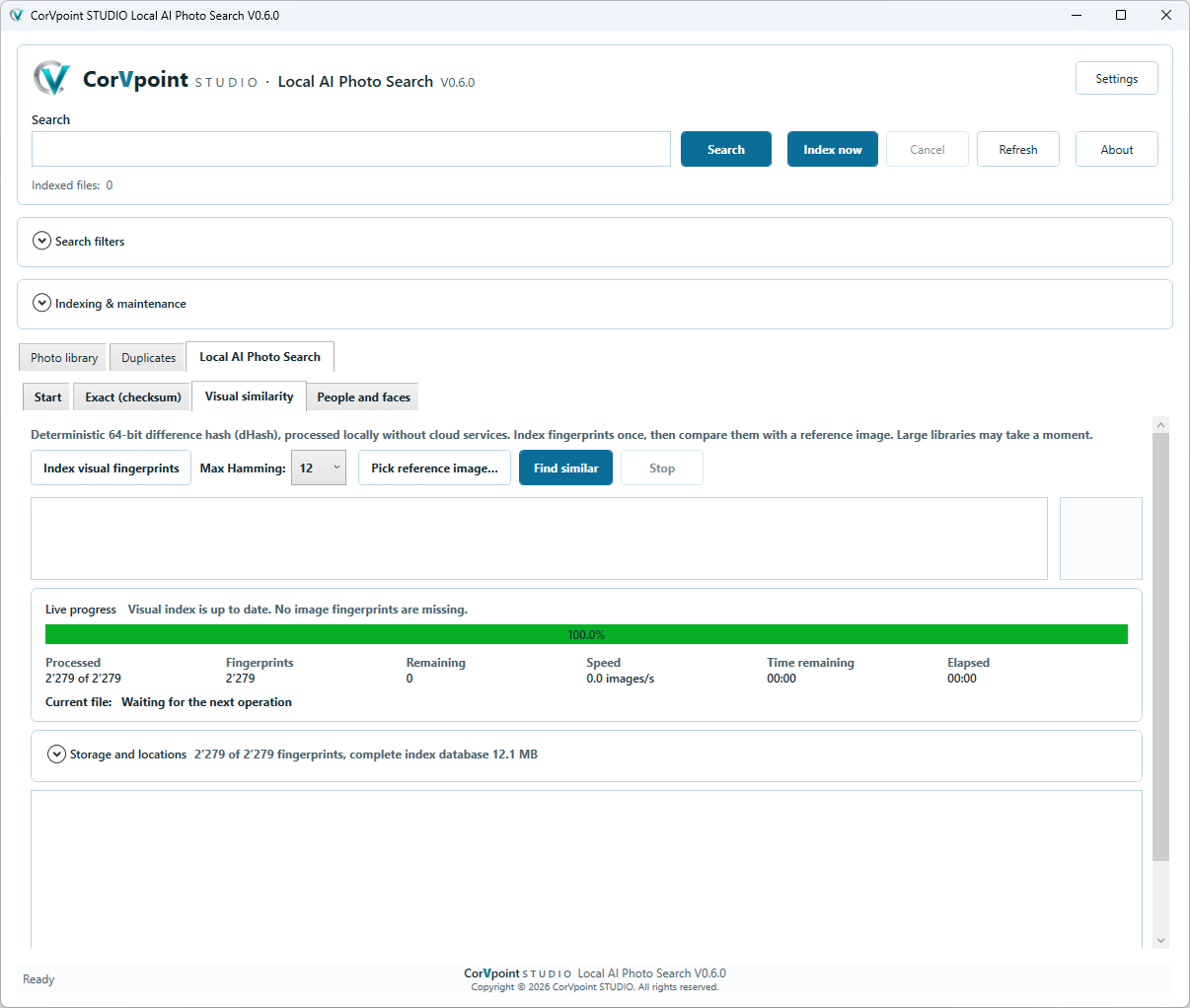Click '0.0 images/s' Speed value
The height and width of the screenshot is (1008, 1190).
620,678
